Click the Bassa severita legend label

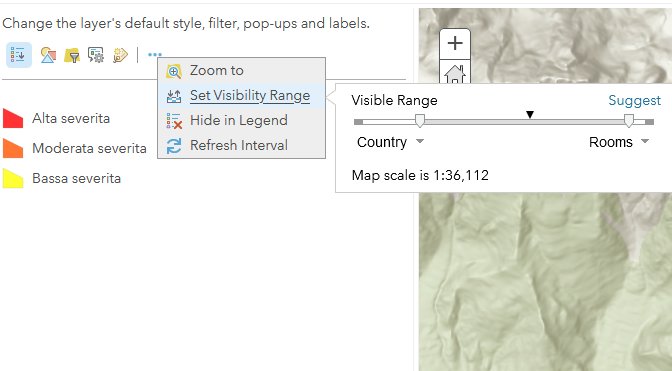pos(76,178)
